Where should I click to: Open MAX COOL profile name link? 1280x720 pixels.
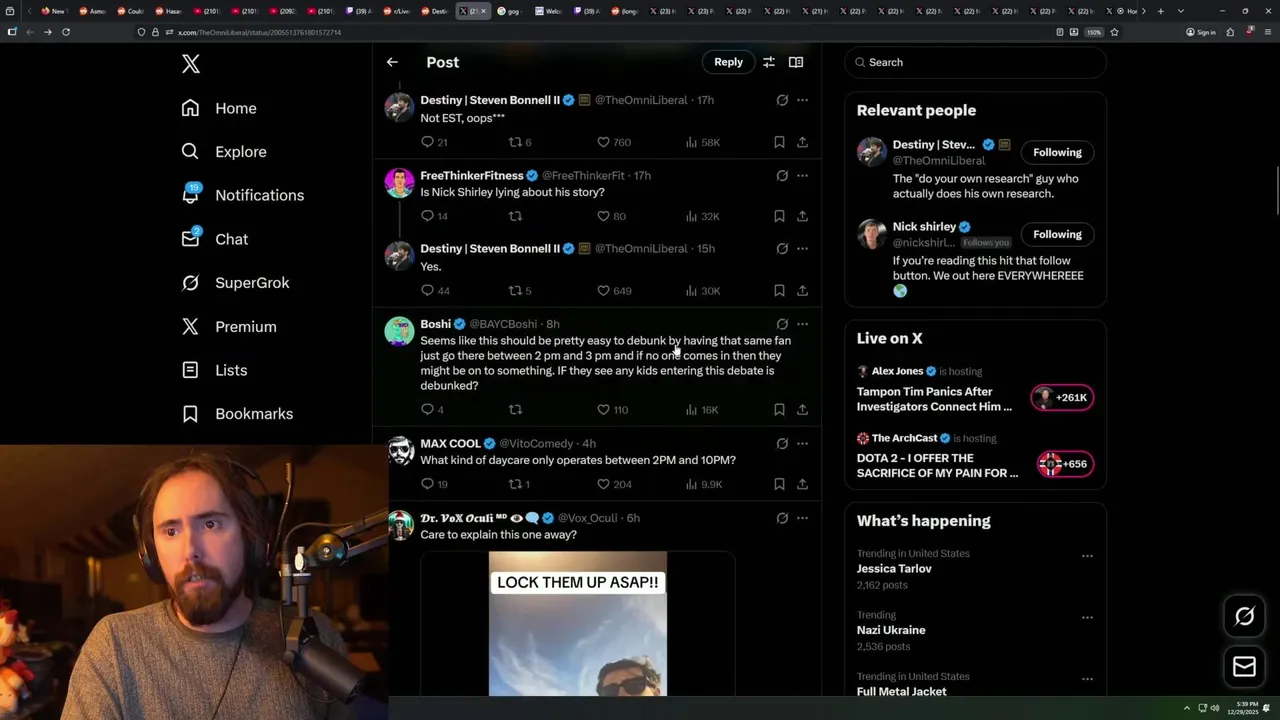(x=450, y=443)
